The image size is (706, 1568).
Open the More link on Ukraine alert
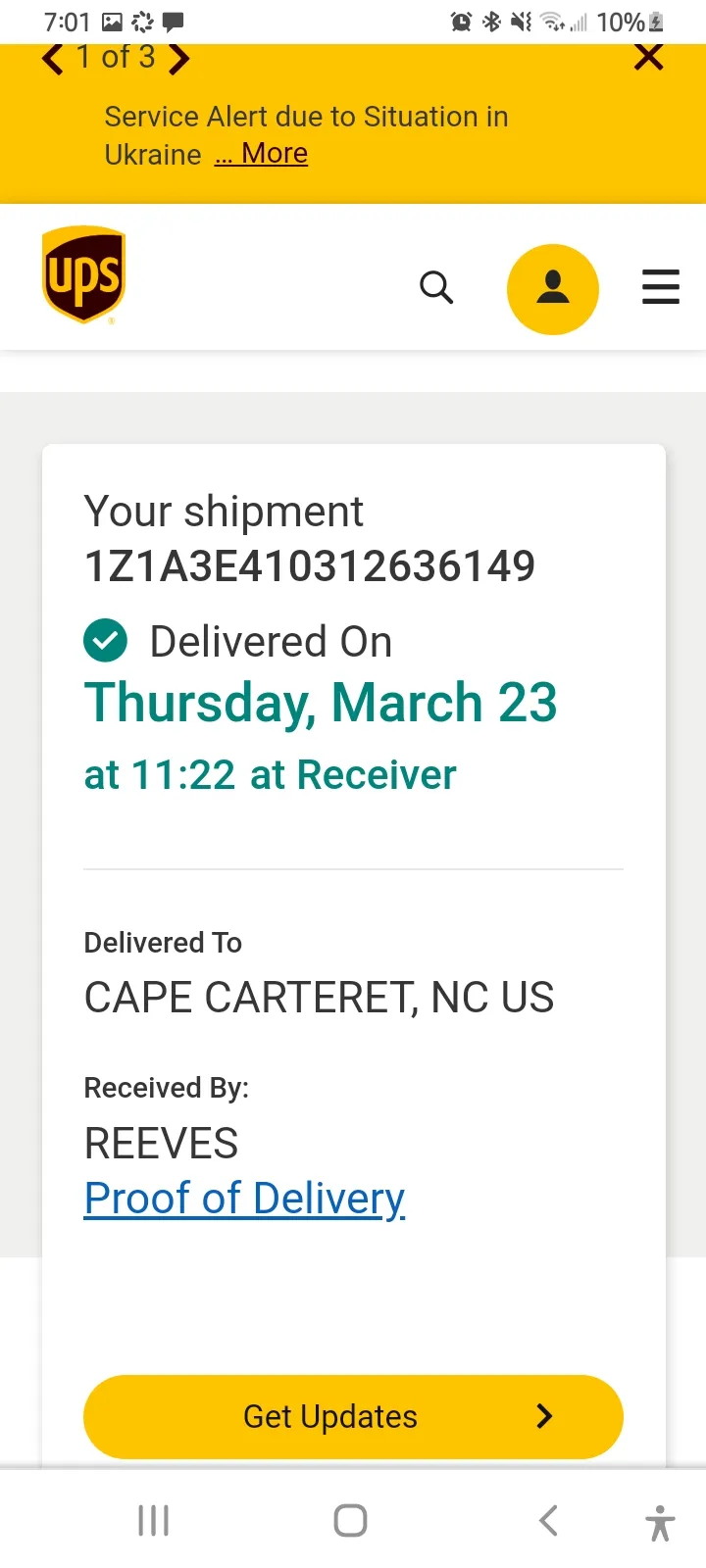pyautogui.click(x=262, y=154)
